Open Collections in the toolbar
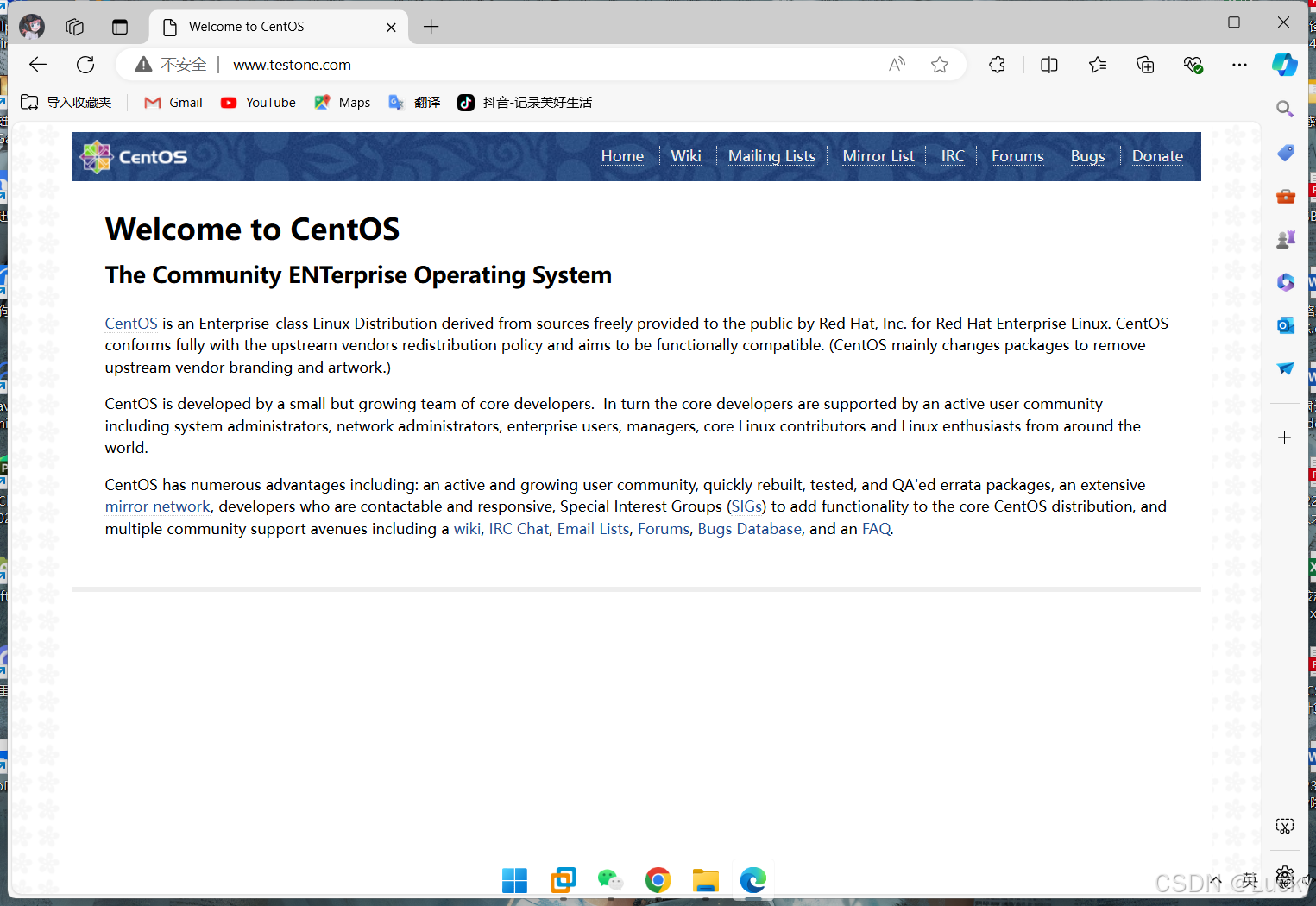 [1145, 65]
